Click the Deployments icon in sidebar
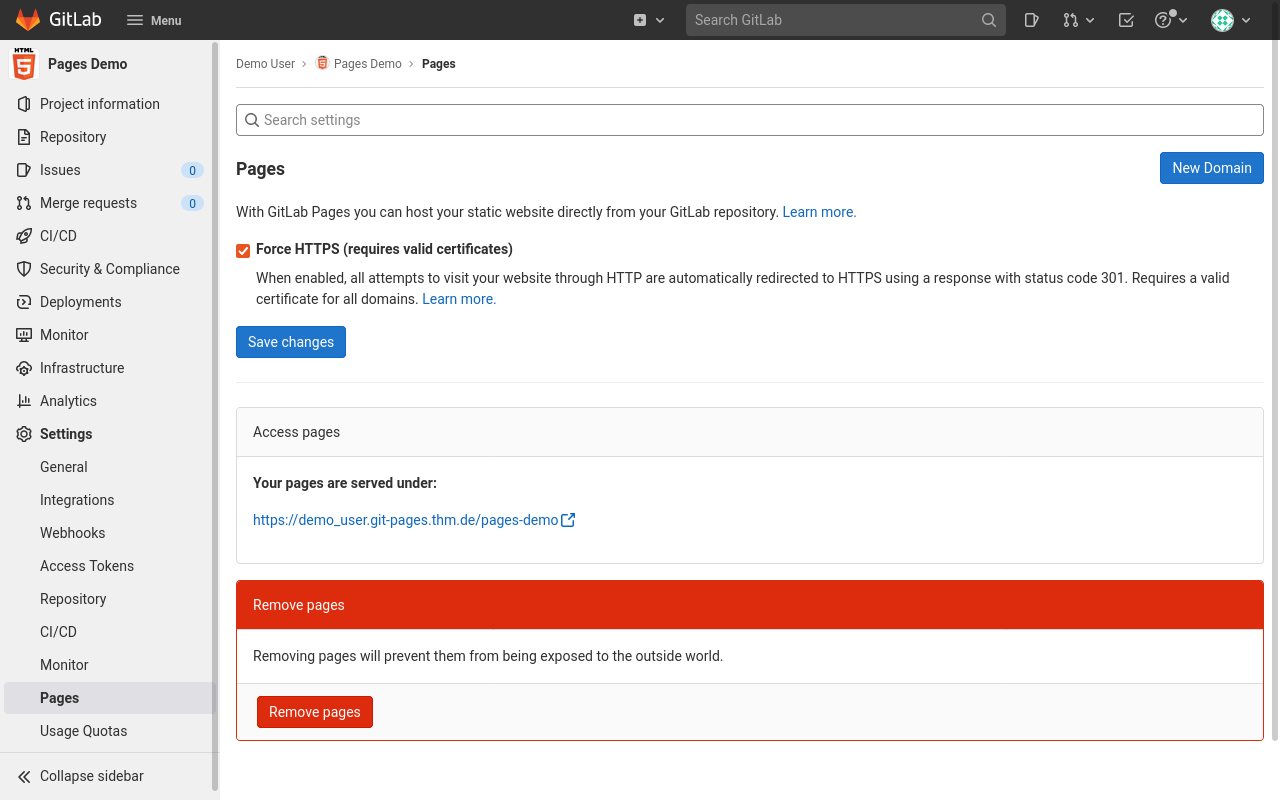The image size is (1280, 800). coord(24,302)
